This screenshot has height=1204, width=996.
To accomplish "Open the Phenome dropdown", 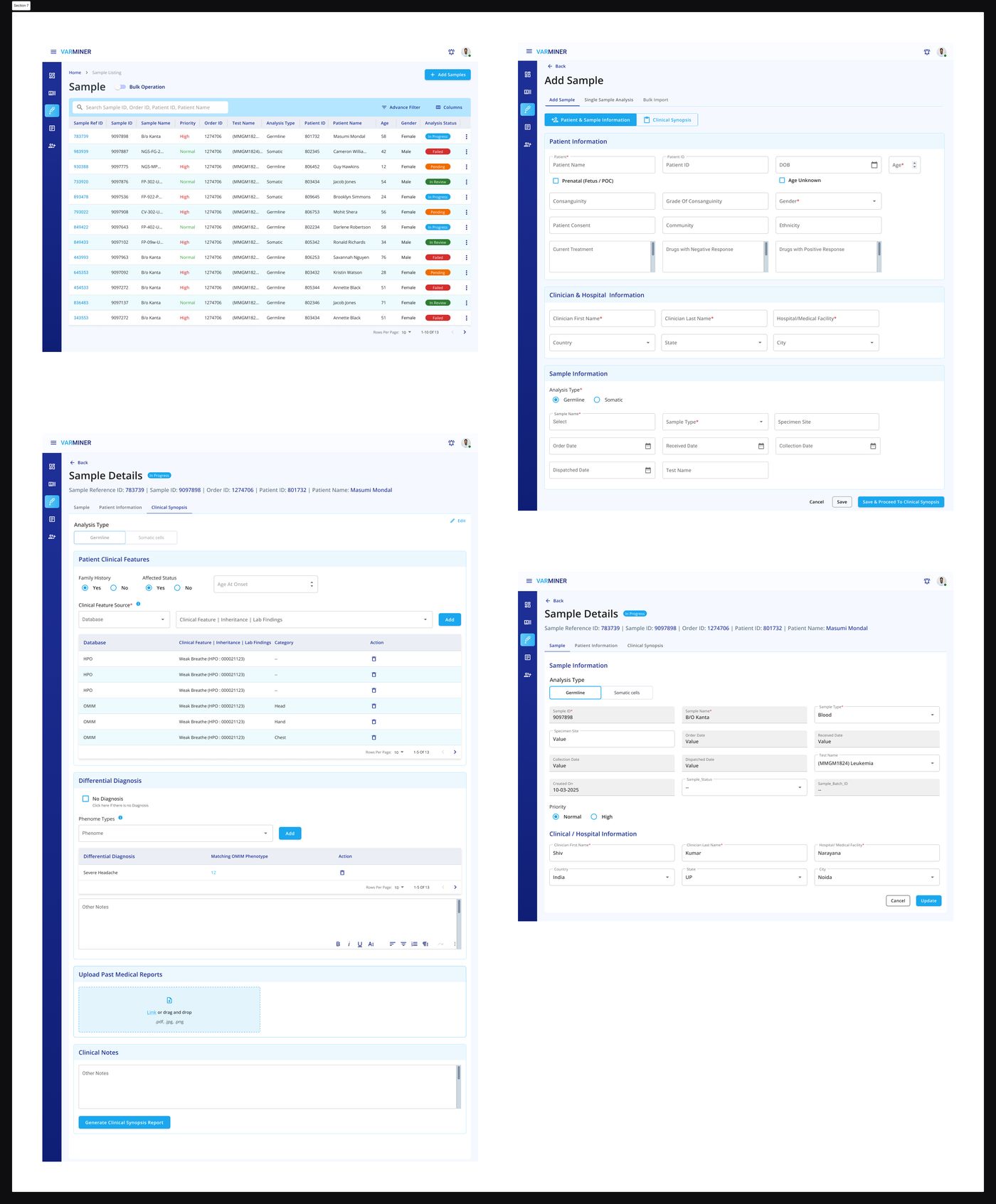I will click(x=176, y=833).
